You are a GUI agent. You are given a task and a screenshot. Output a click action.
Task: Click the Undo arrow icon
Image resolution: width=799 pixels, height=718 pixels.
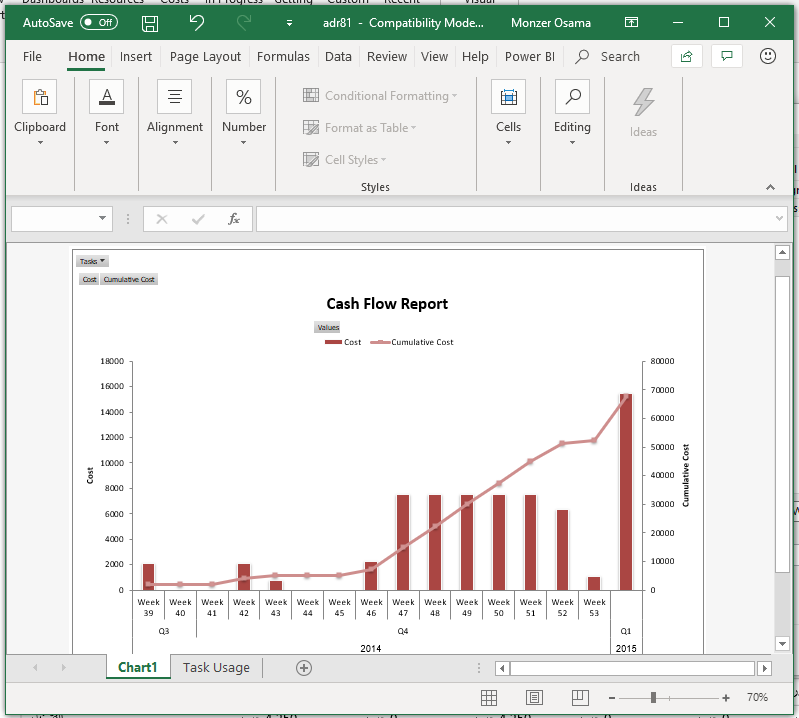coord(196,22)
